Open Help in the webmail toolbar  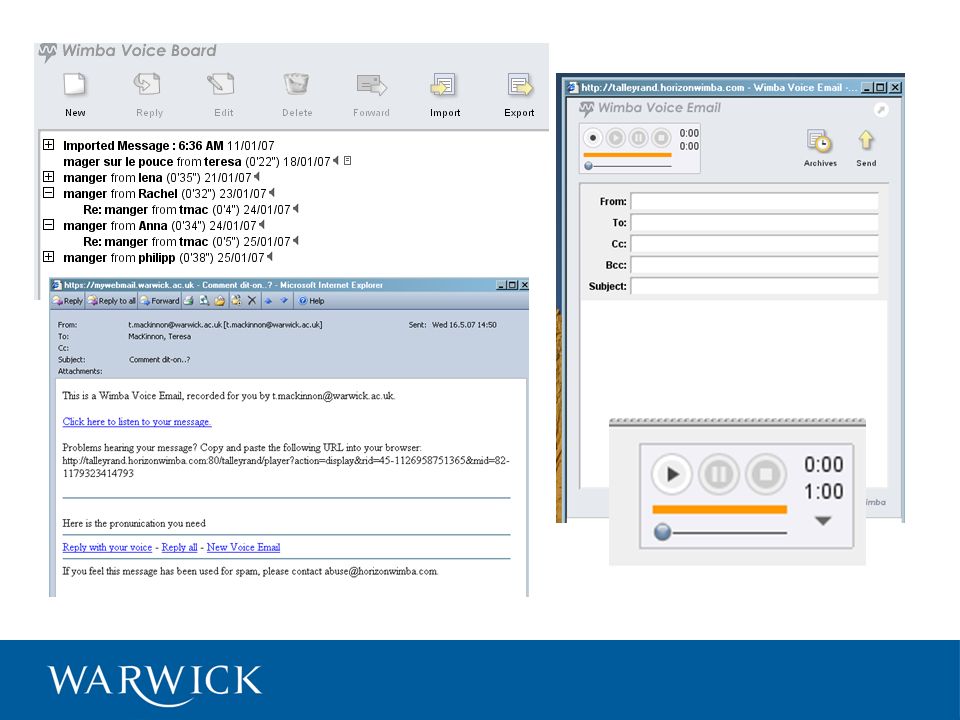click(x=312, y=301)
